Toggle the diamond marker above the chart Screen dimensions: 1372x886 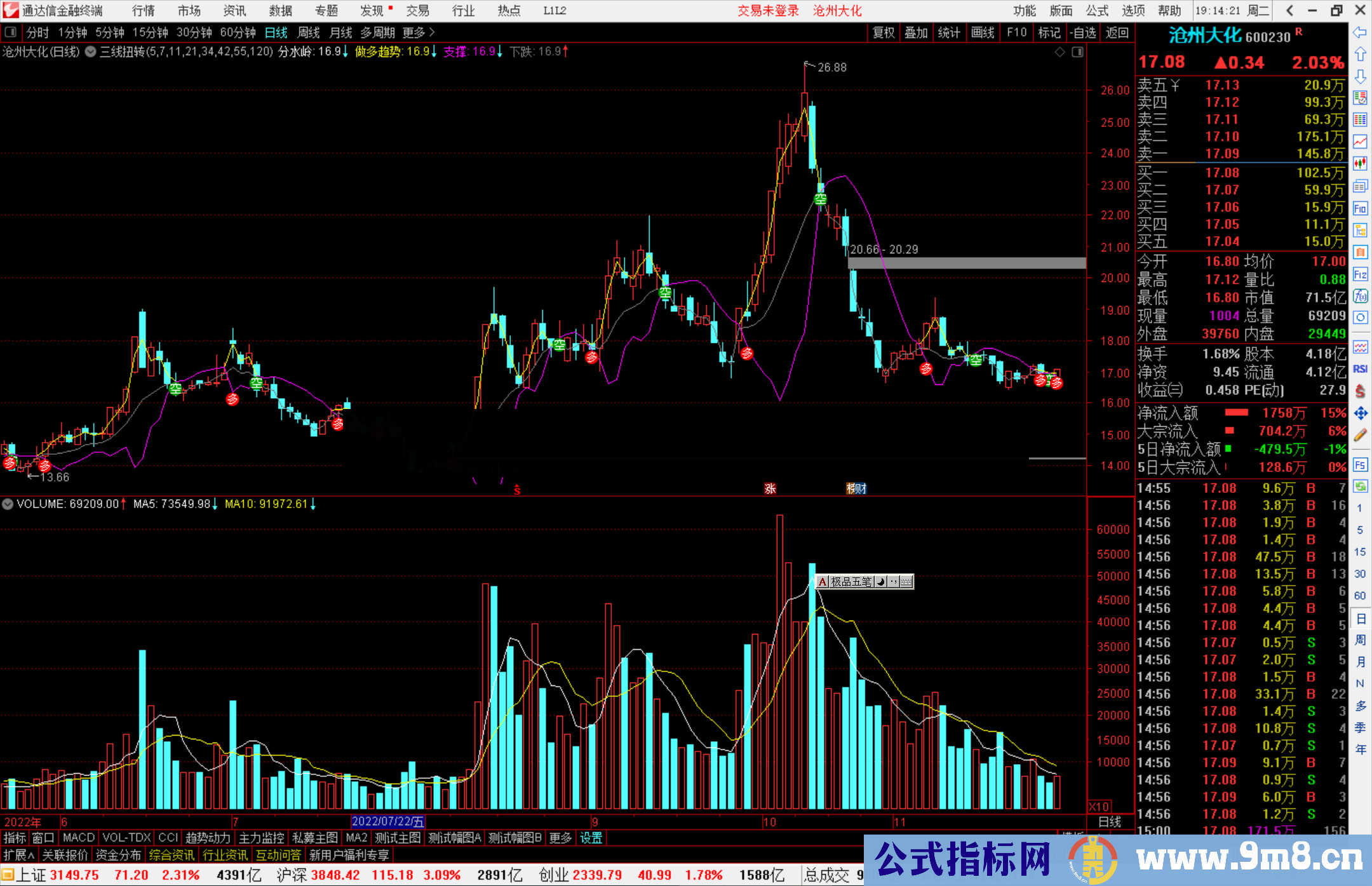tap(1059, 52)
